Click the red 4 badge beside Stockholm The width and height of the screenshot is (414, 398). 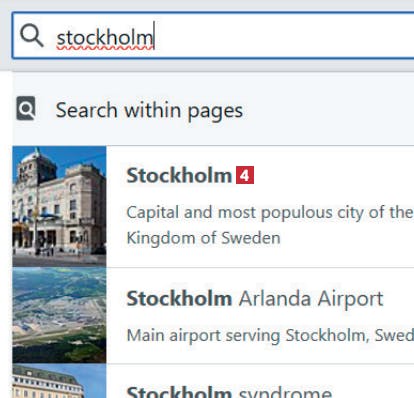pos(245,175)
